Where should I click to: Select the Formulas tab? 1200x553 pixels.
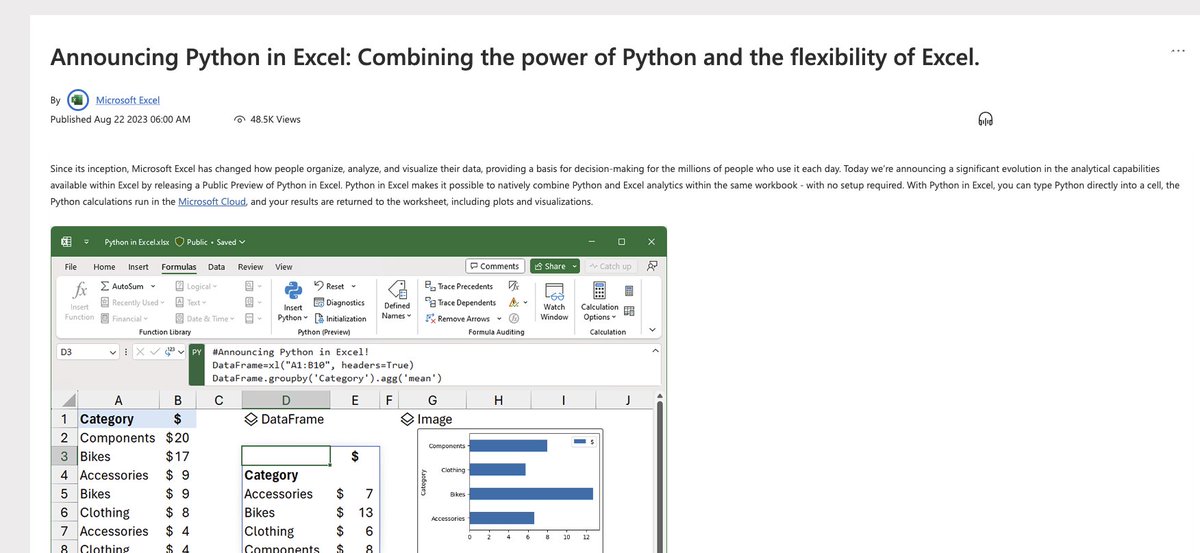pyautogui.click(x=179, y=267)
